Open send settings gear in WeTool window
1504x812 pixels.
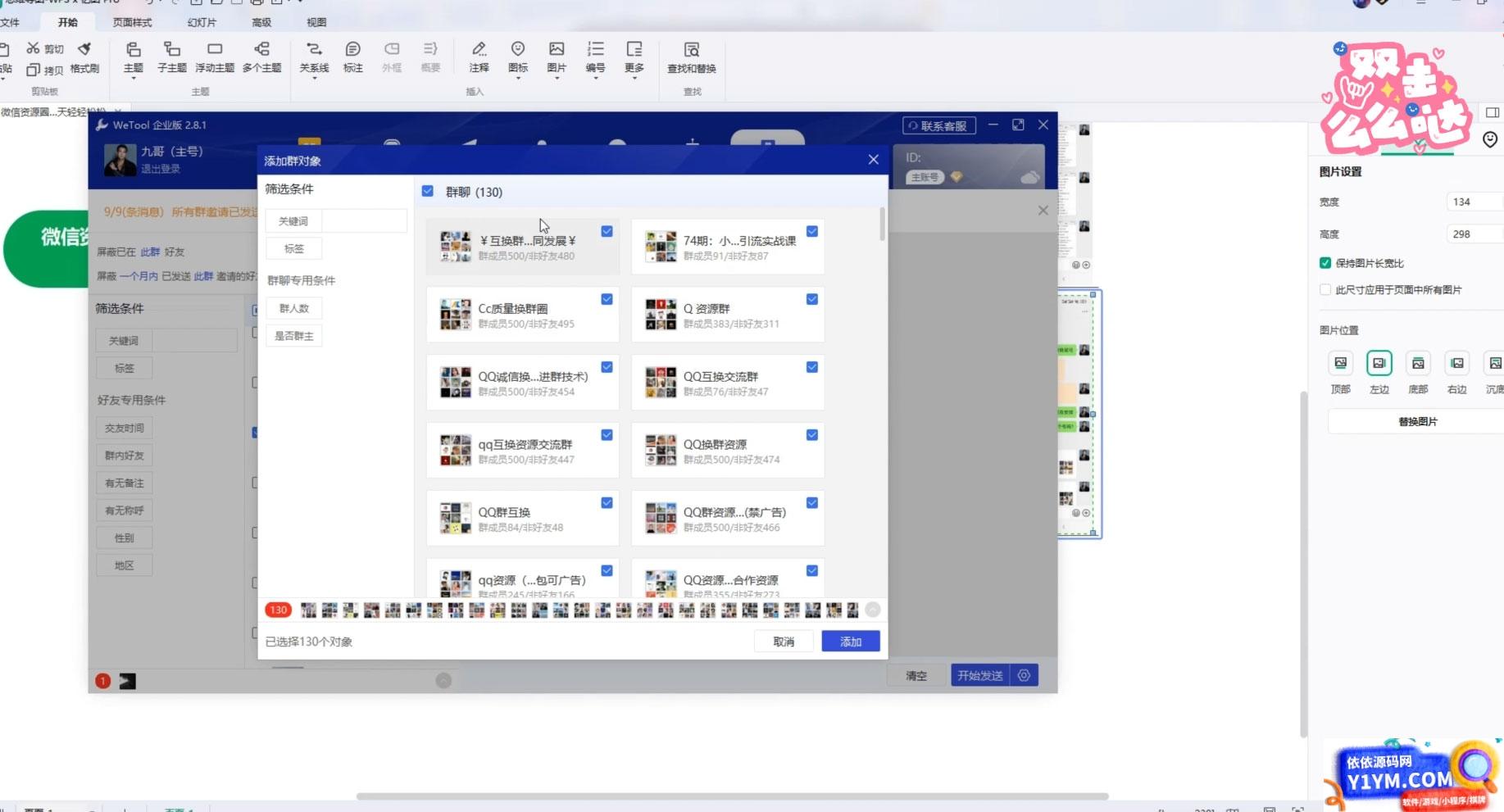tap(1025, 675)
